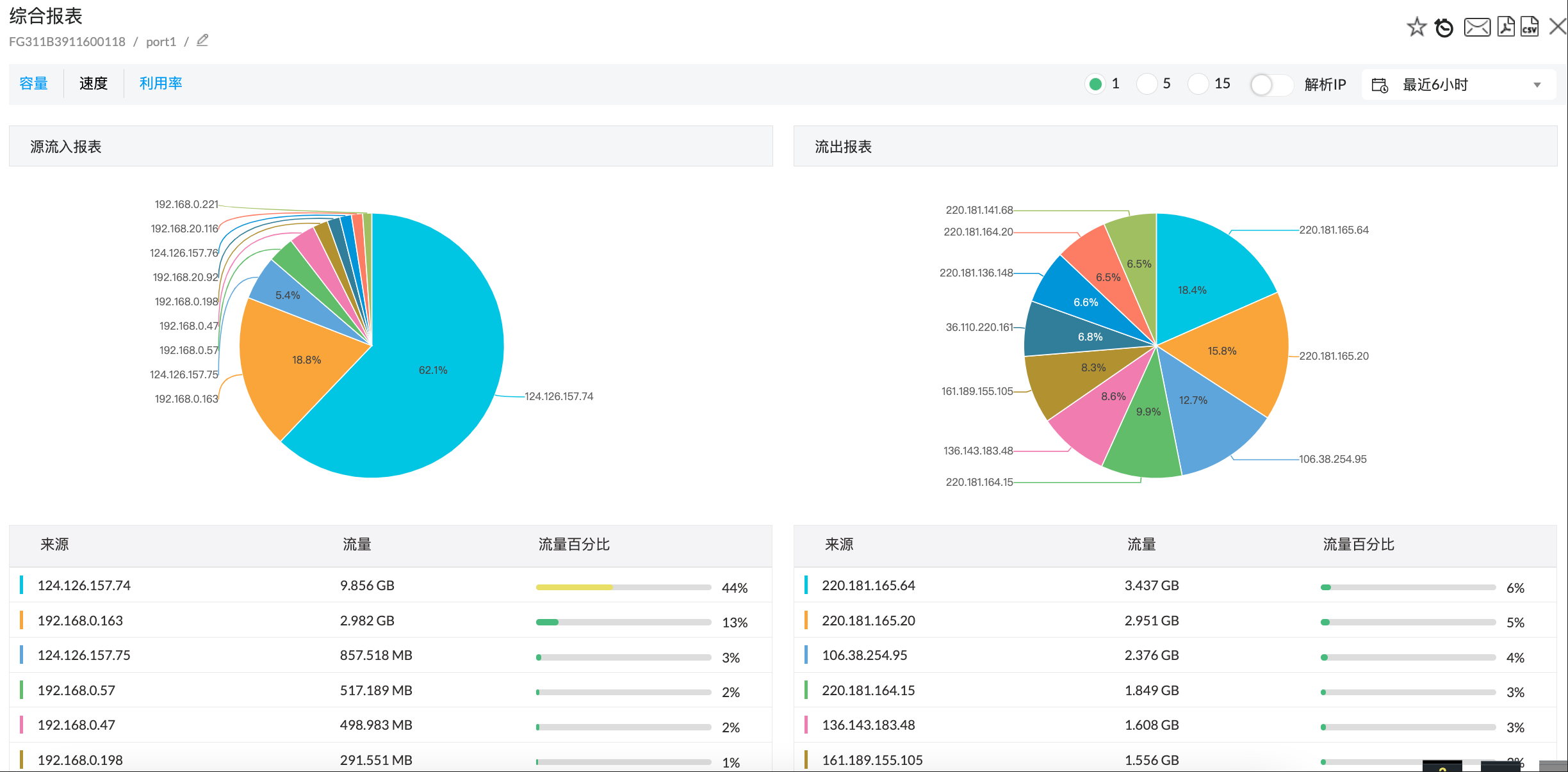Click the pencil edit icon beside port1
The height and width of the screenshot is (772, 1568).
click(x=202, y=40)
